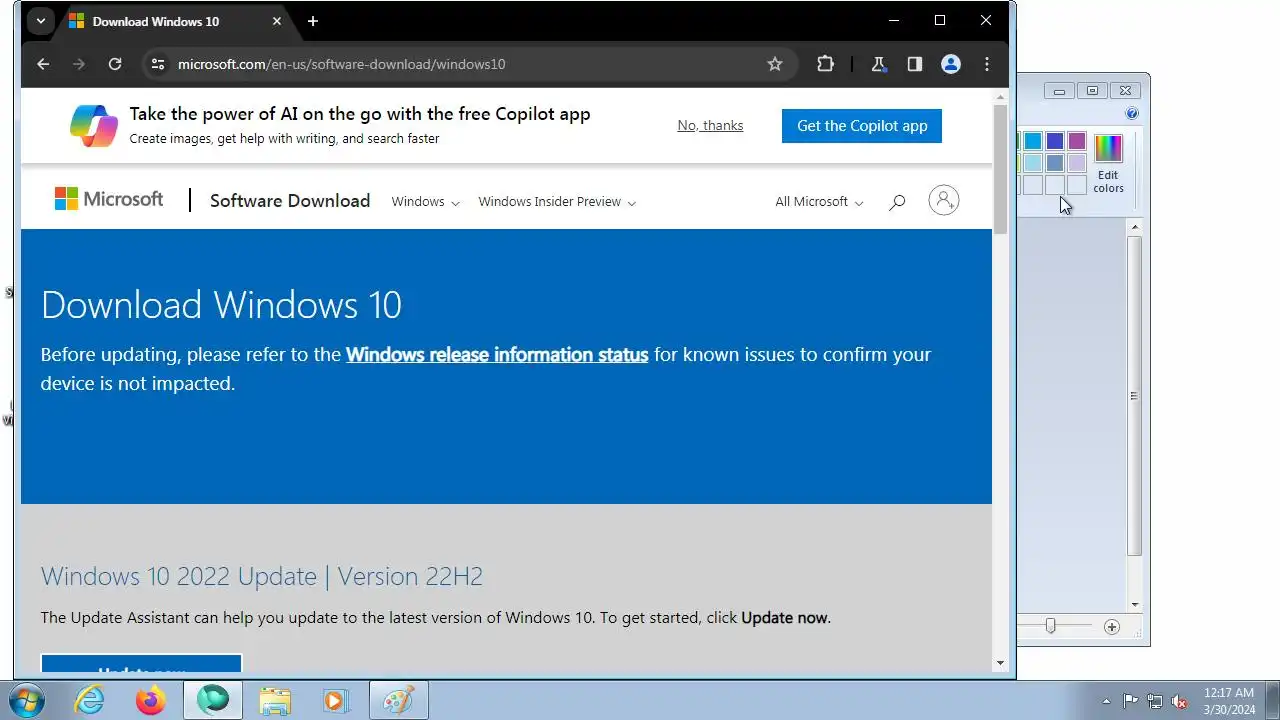This screenshot has width=1280, height=720.
Task: Click Paint scroll up arrow
Action: tap(1134, 228)
